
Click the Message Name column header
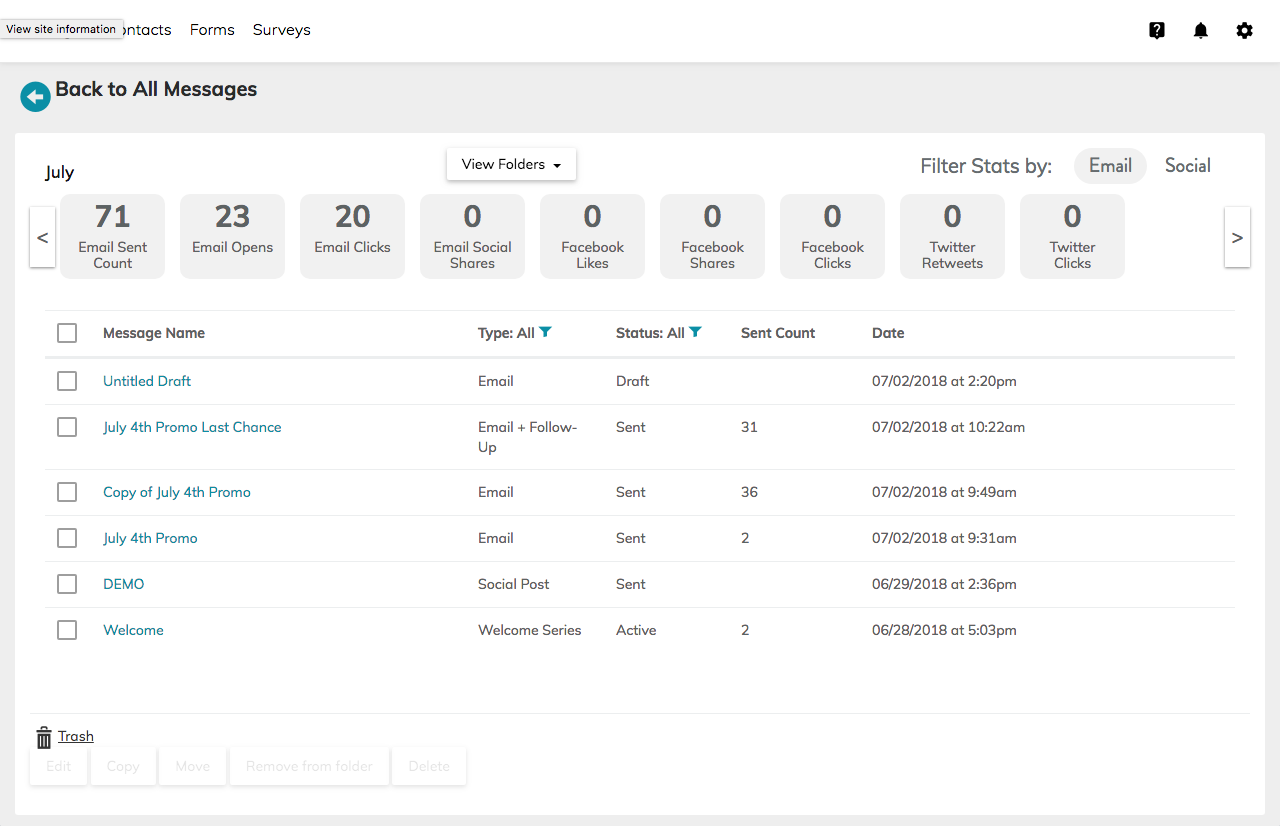(x=154, y=333)
